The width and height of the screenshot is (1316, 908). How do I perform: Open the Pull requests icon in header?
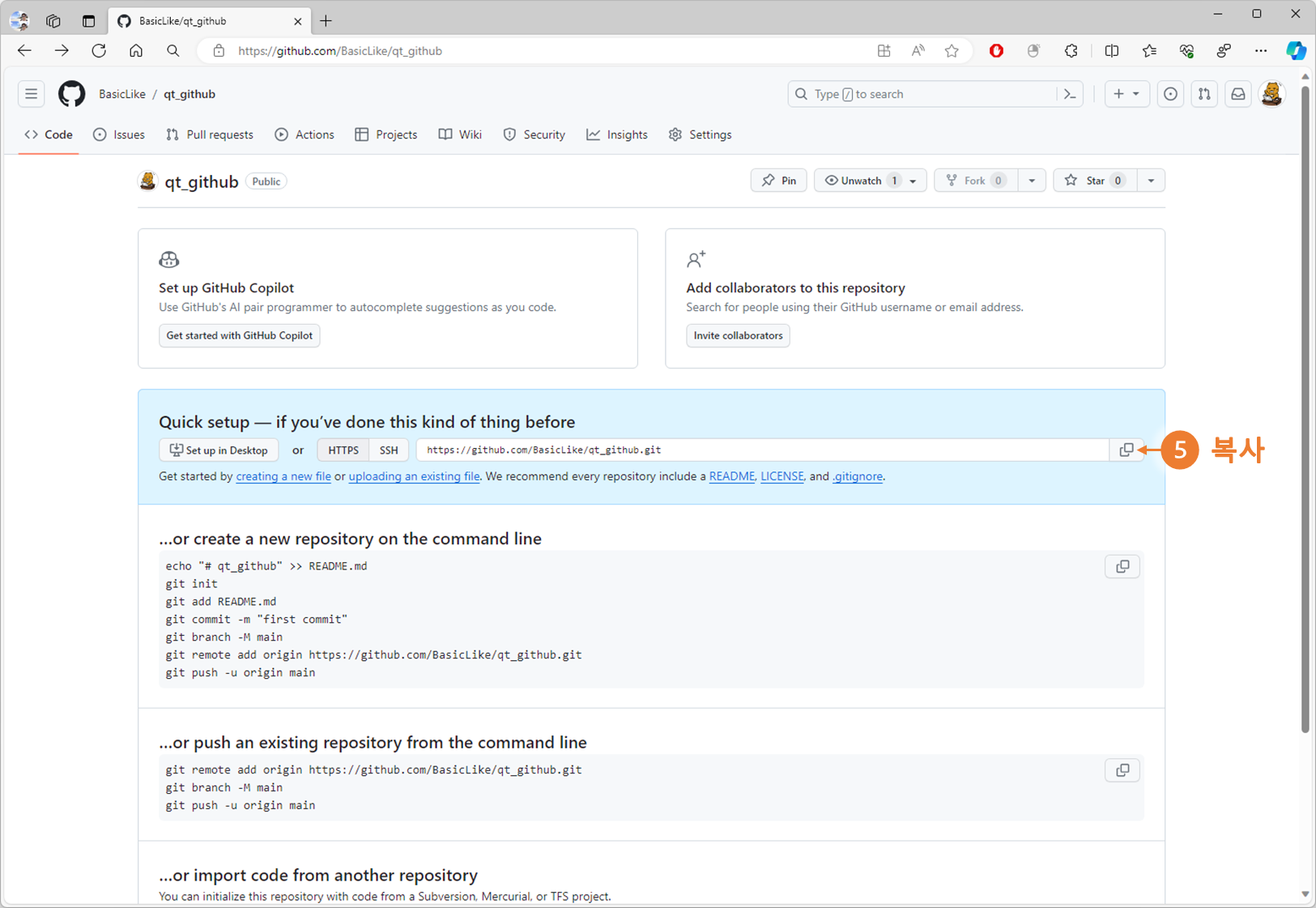pyautogui.click(x=1204, y=94)
